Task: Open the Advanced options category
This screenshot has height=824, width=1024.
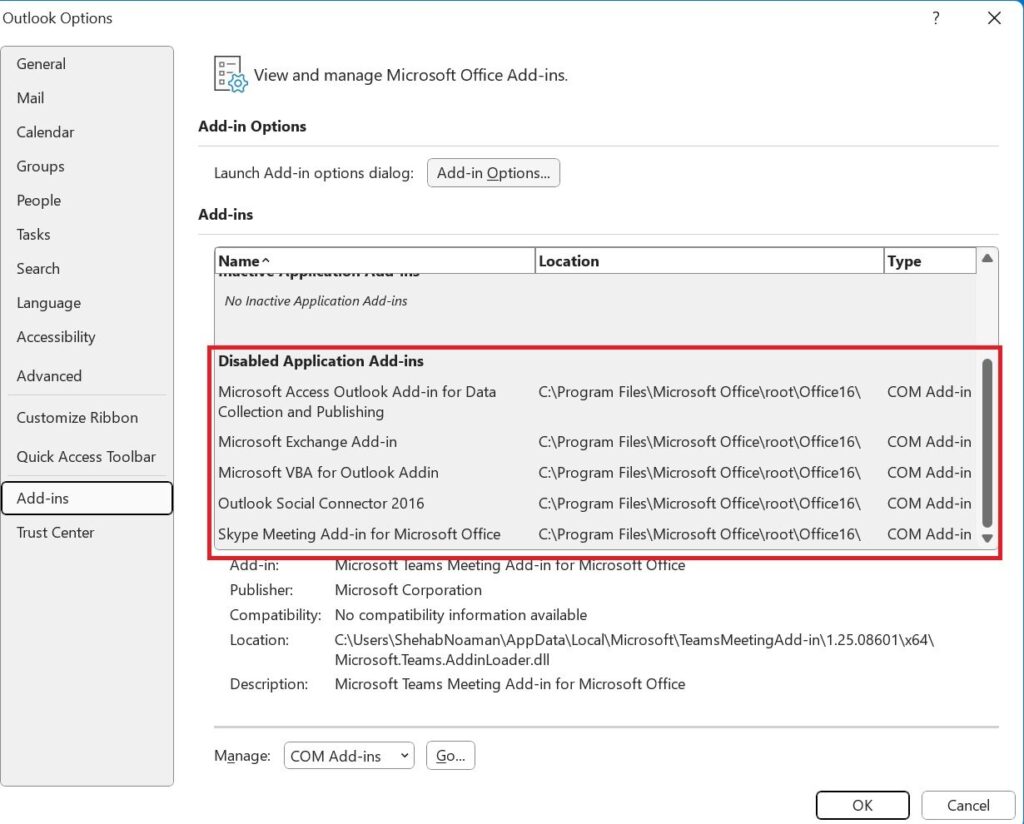Action: tap(49, 376)
